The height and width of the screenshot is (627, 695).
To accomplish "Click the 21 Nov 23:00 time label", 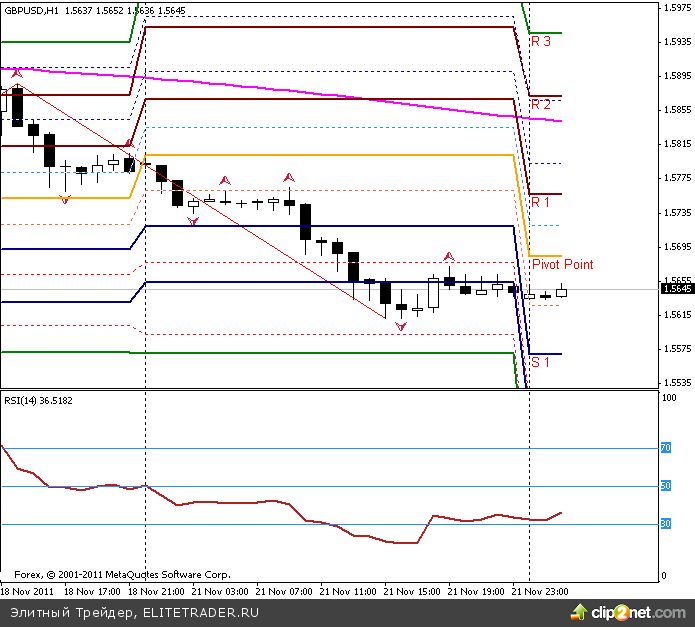I will coord(541,591).
